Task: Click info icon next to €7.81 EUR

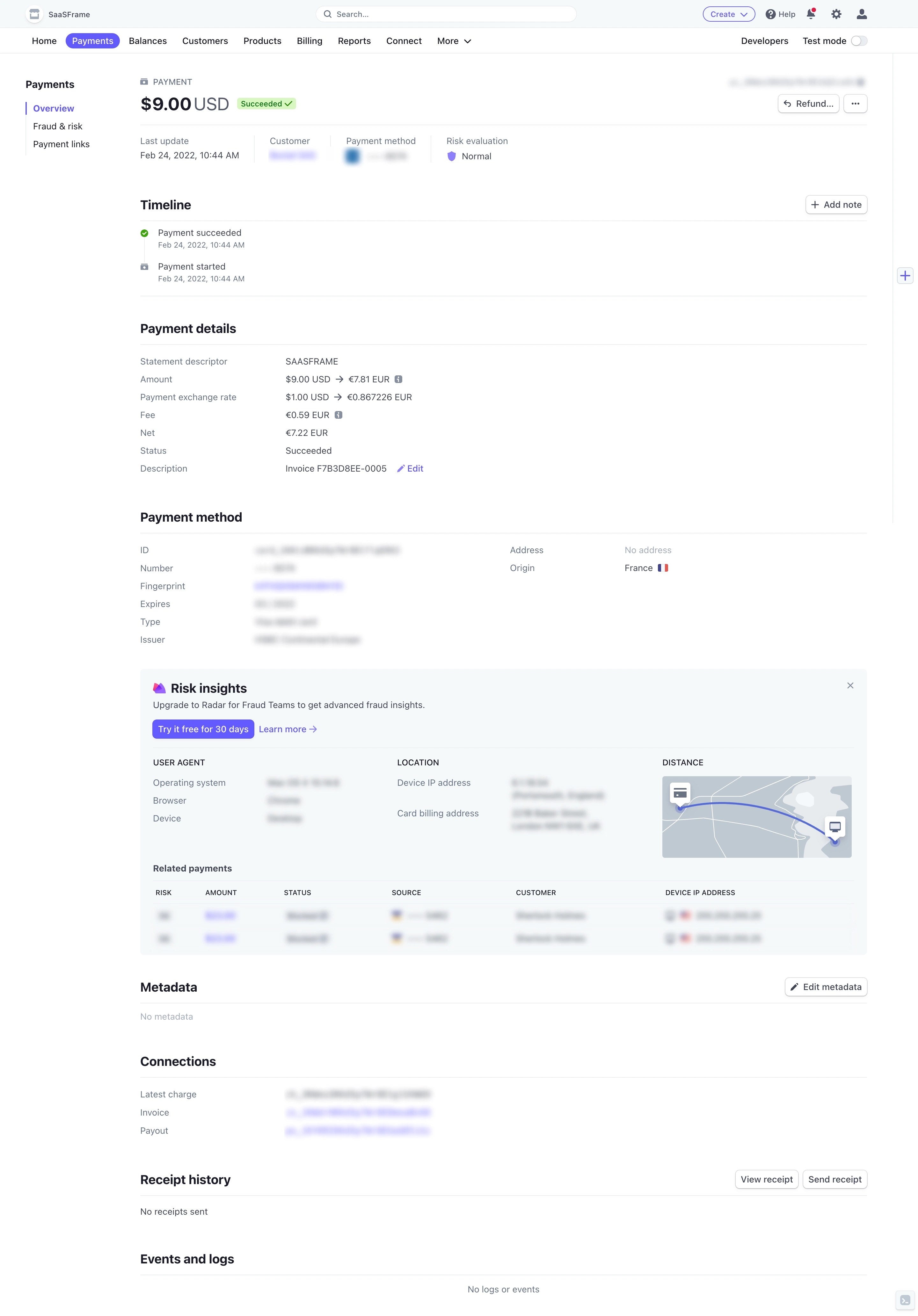Action: point(398,380)
